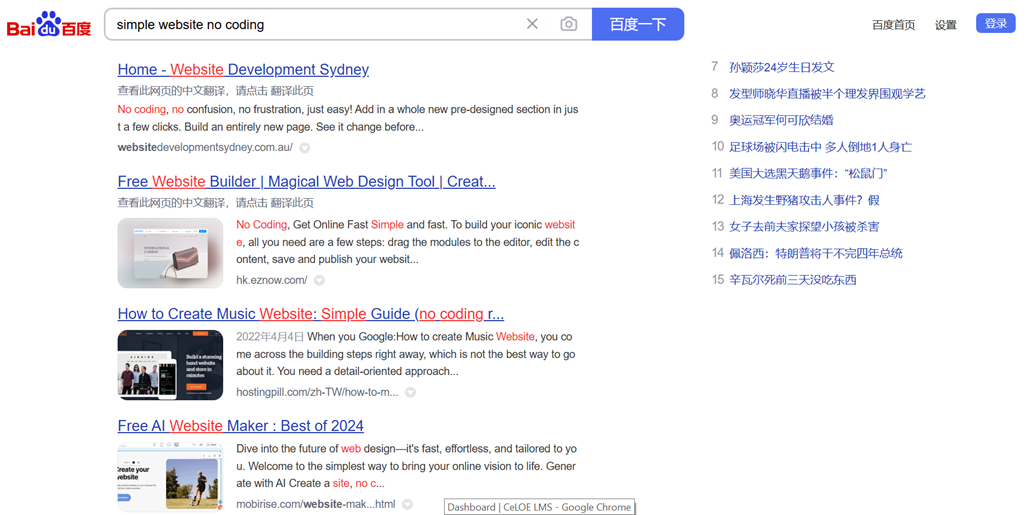Open trending item 孙颖莎24岁生日发文
The height and width of the screenshot is (515, 1030).
[782, 67]
